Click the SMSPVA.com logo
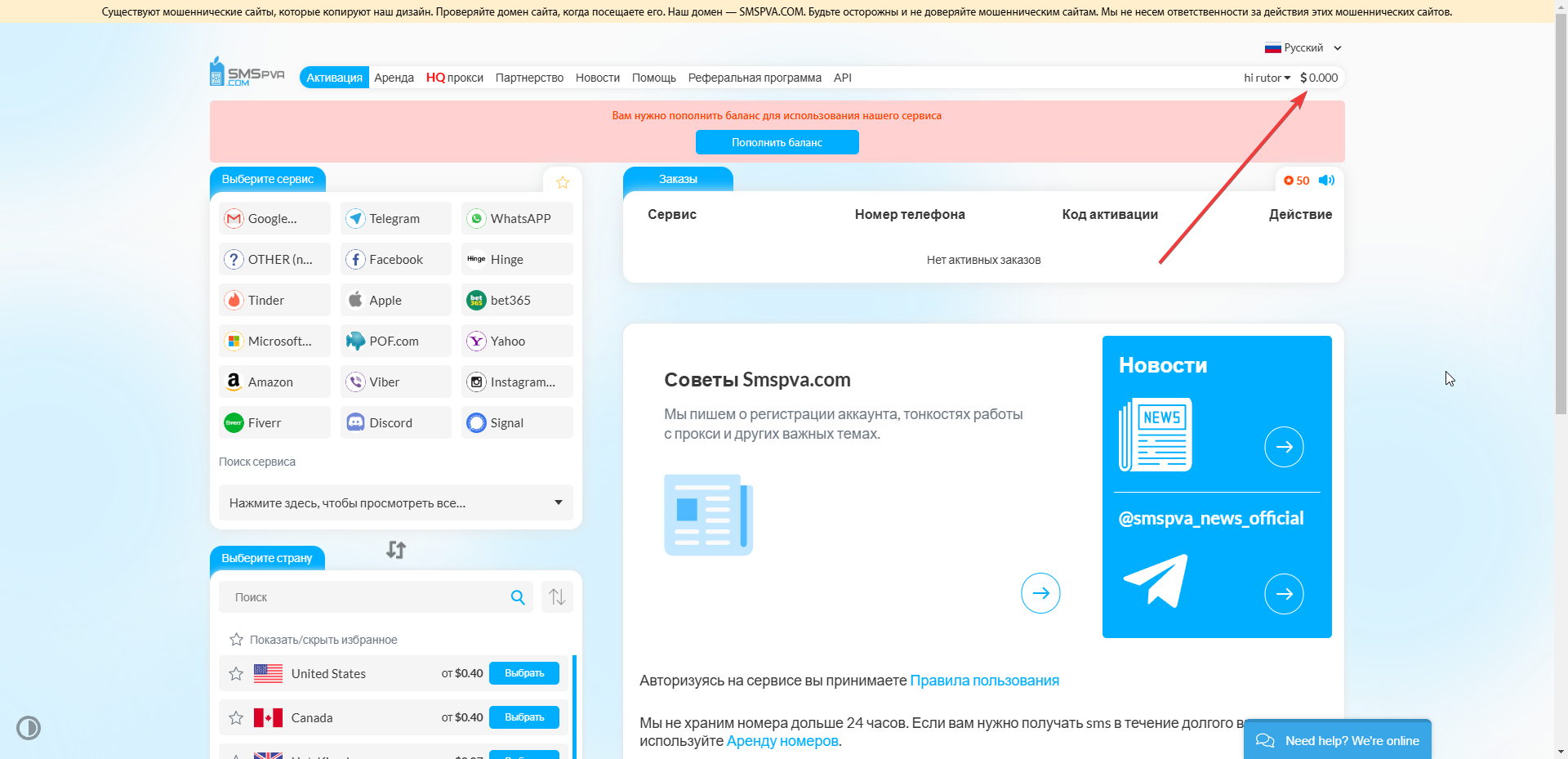Screen dimensions: 1568x759 (247, 73)
